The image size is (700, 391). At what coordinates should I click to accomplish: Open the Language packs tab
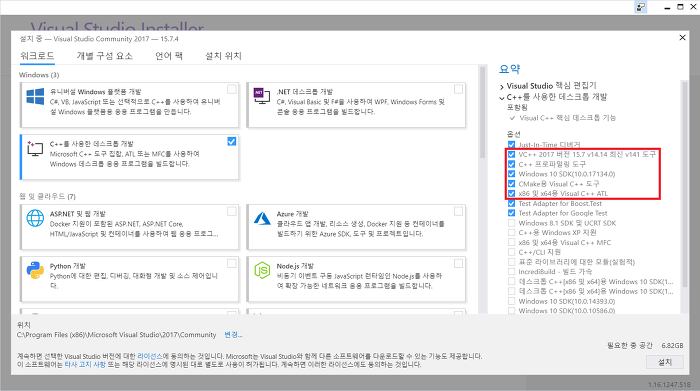coord(169,56)
